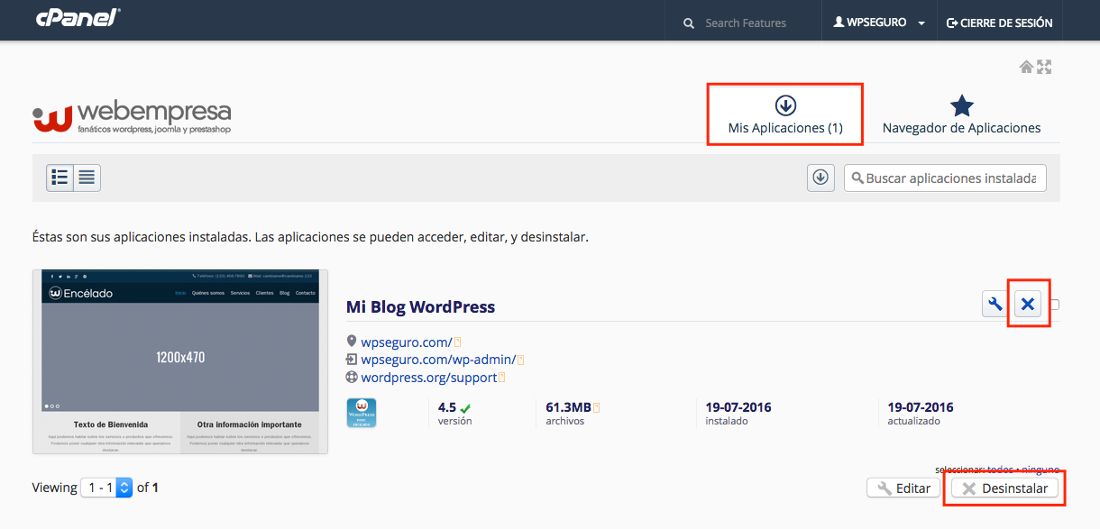The width and height of the screenshot is (1100, 529).
Task: Switch to the compact list view icon
Action: tap(87, 178)
